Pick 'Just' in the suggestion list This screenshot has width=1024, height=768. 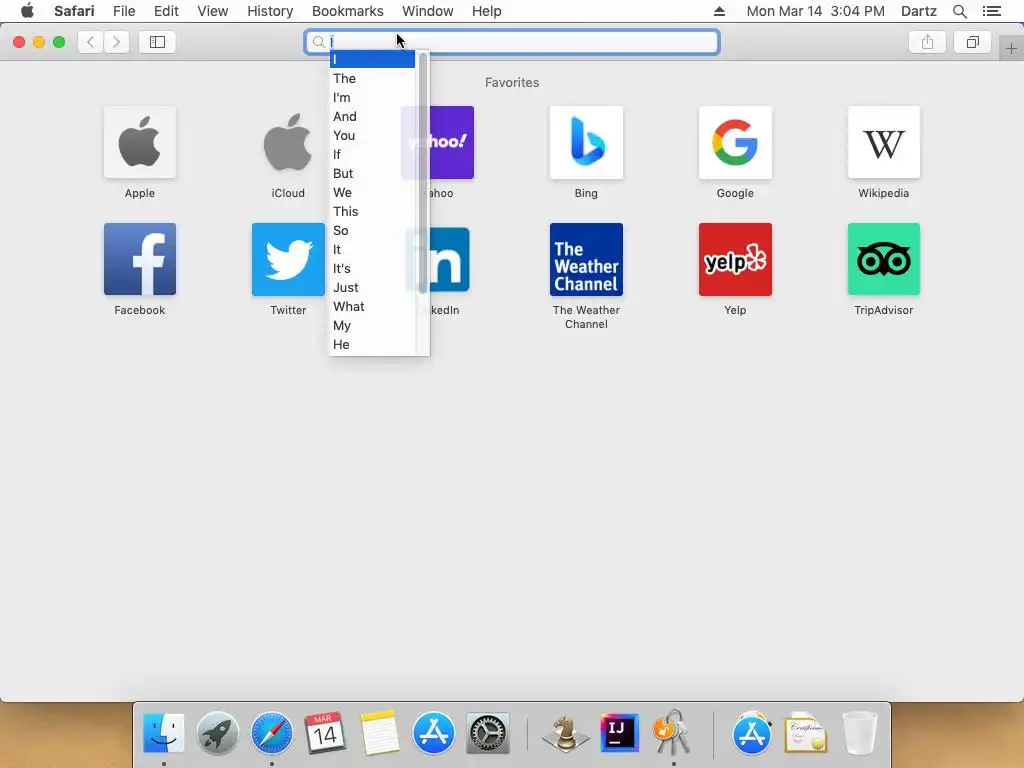click(372, 287)
